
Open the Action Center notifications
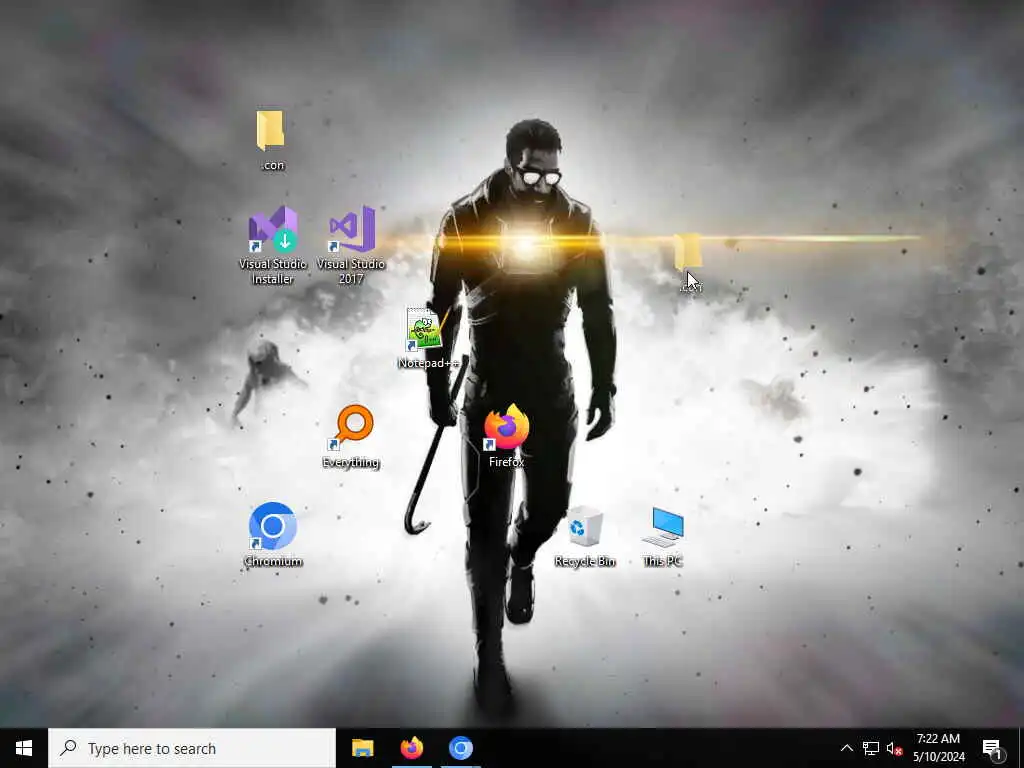(993, 748)
